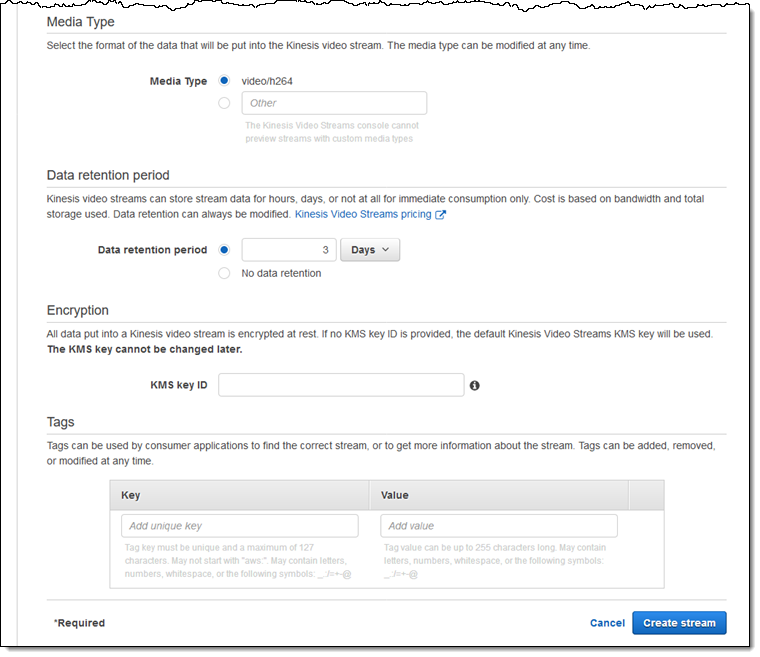Viewport: 760px width, 657px height.
Task: Click the info icon next to KMS key ID
Action: (x=475, y=385)
